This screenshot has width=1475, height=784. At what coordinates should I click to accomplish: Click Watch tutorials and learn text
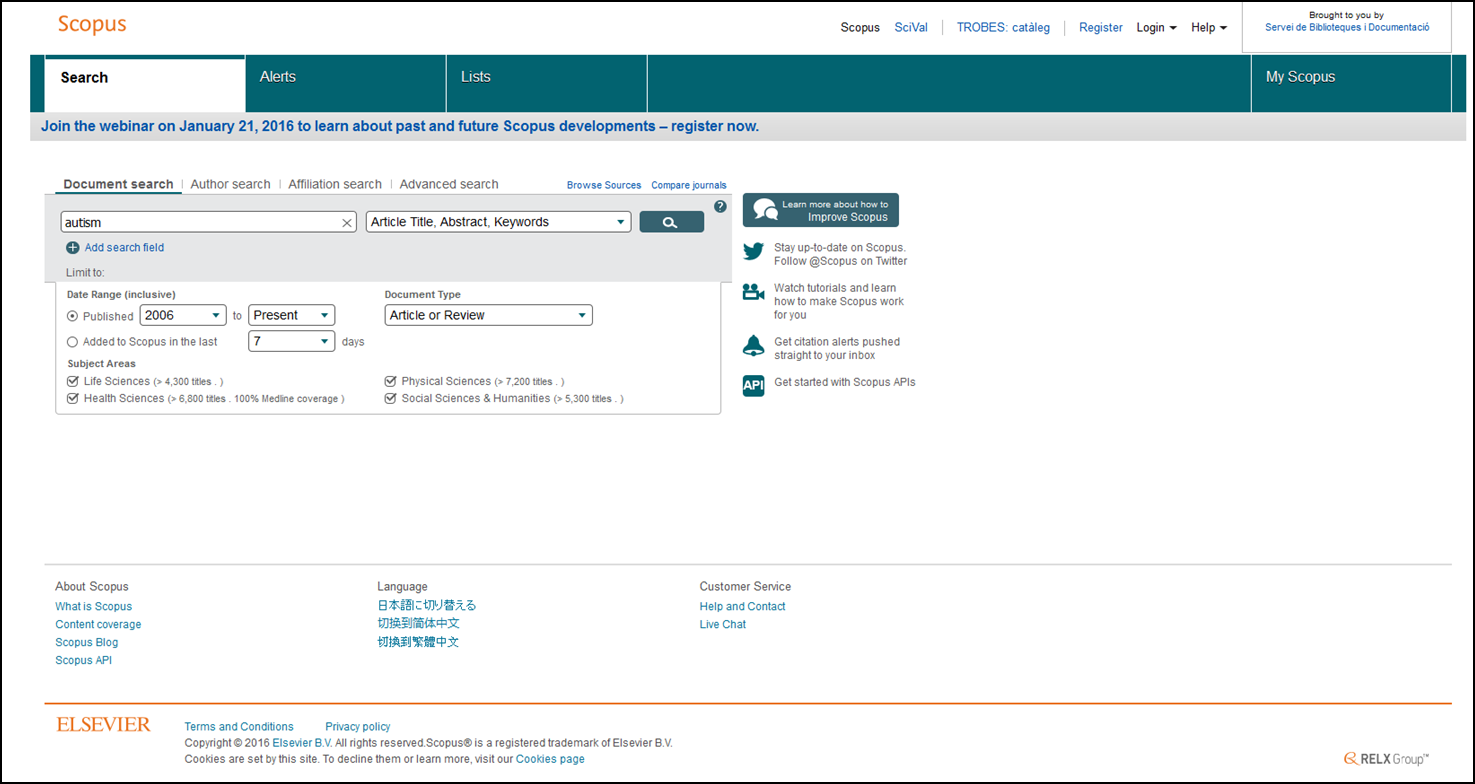pos(835,288)
